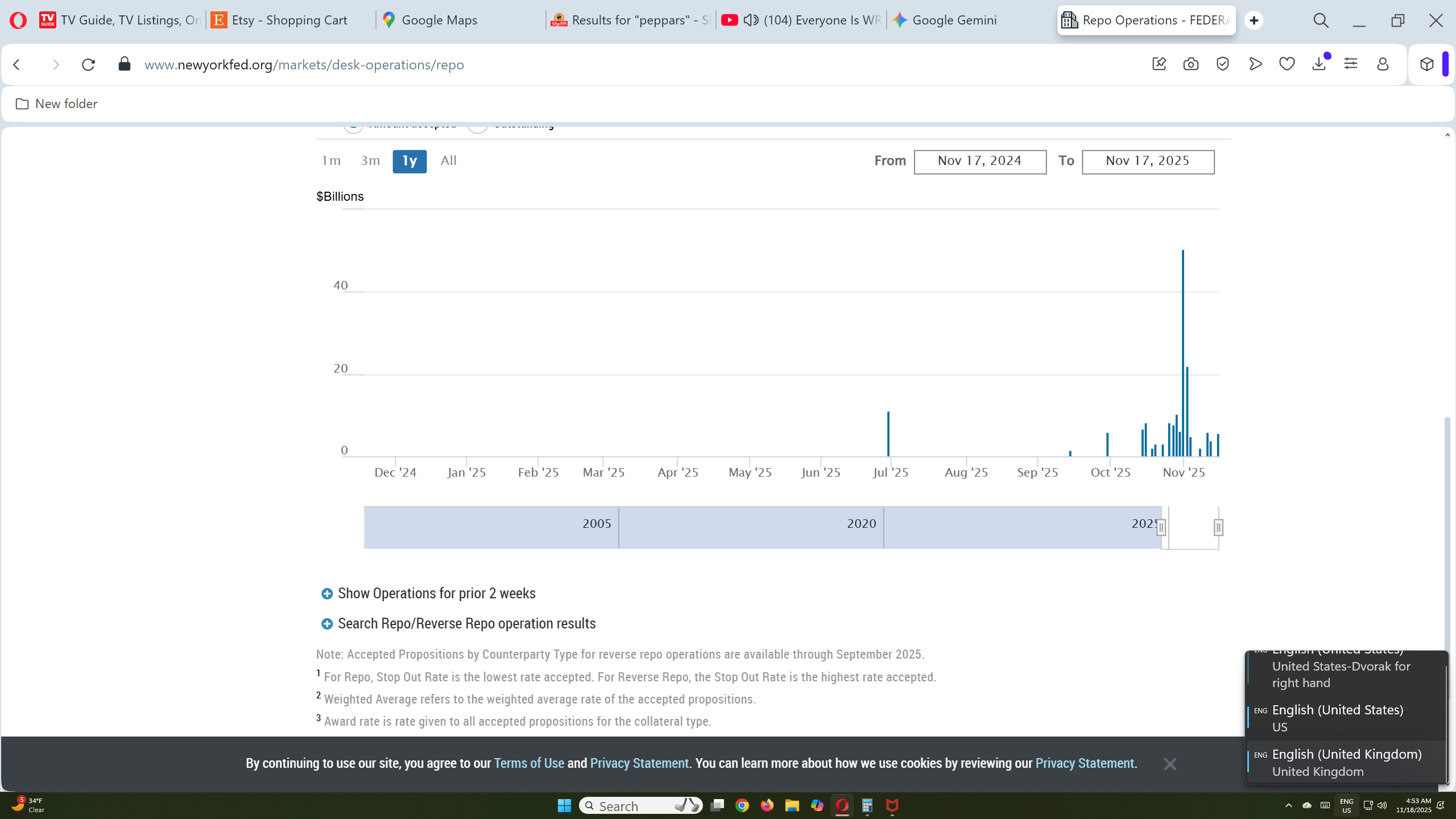
Task: Click the right handle of the range slider
Action: coord(1218,527)
